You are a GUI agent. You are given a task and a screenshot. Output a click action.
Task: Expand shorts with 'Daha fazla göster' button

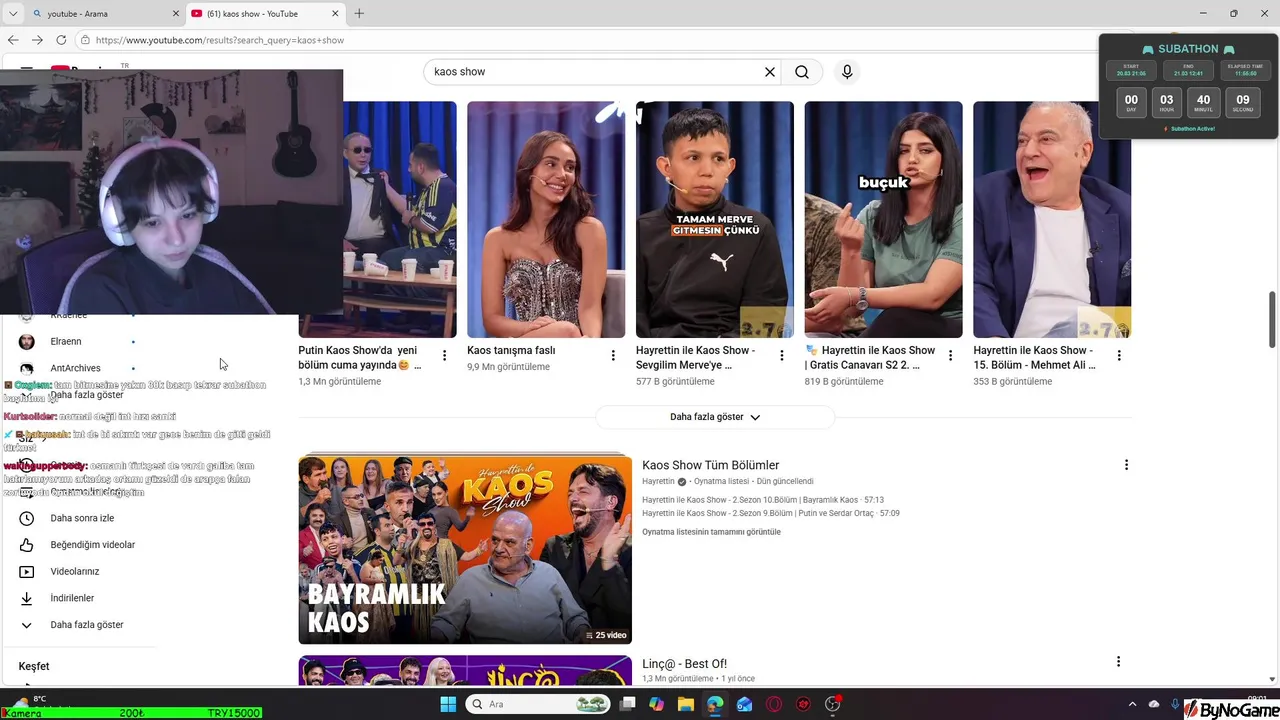click(x=715, y=417)
